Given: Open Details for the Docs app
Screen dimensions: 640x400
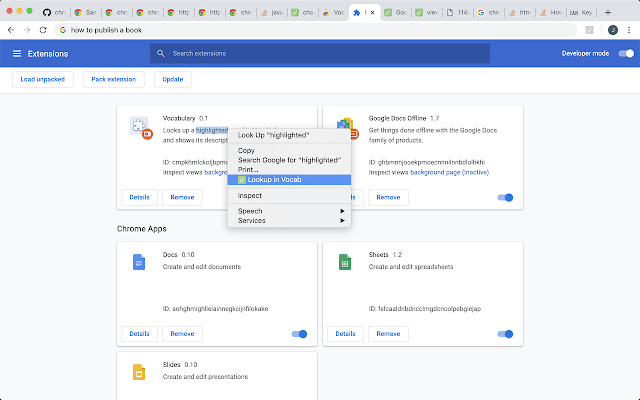Looking at the screenshot, I should pos(139,333).
